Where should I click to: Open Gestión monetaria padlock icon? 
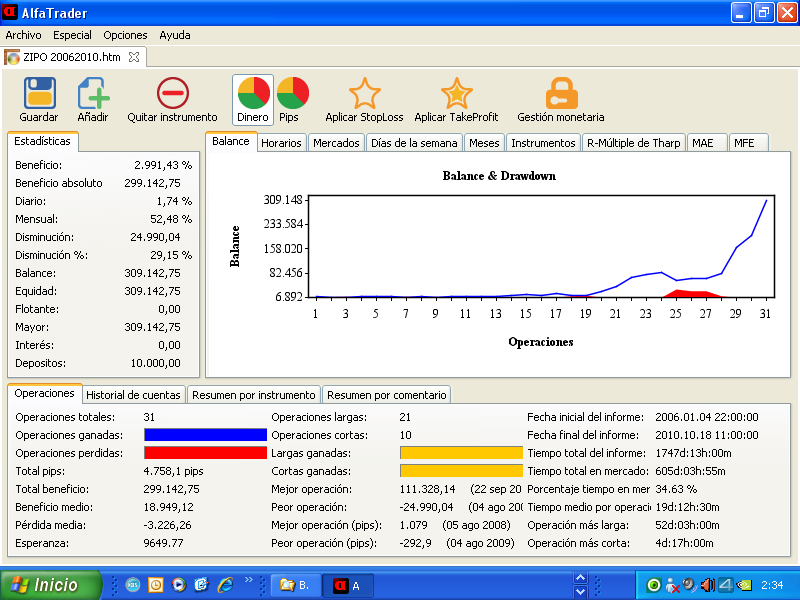(561, 94)
